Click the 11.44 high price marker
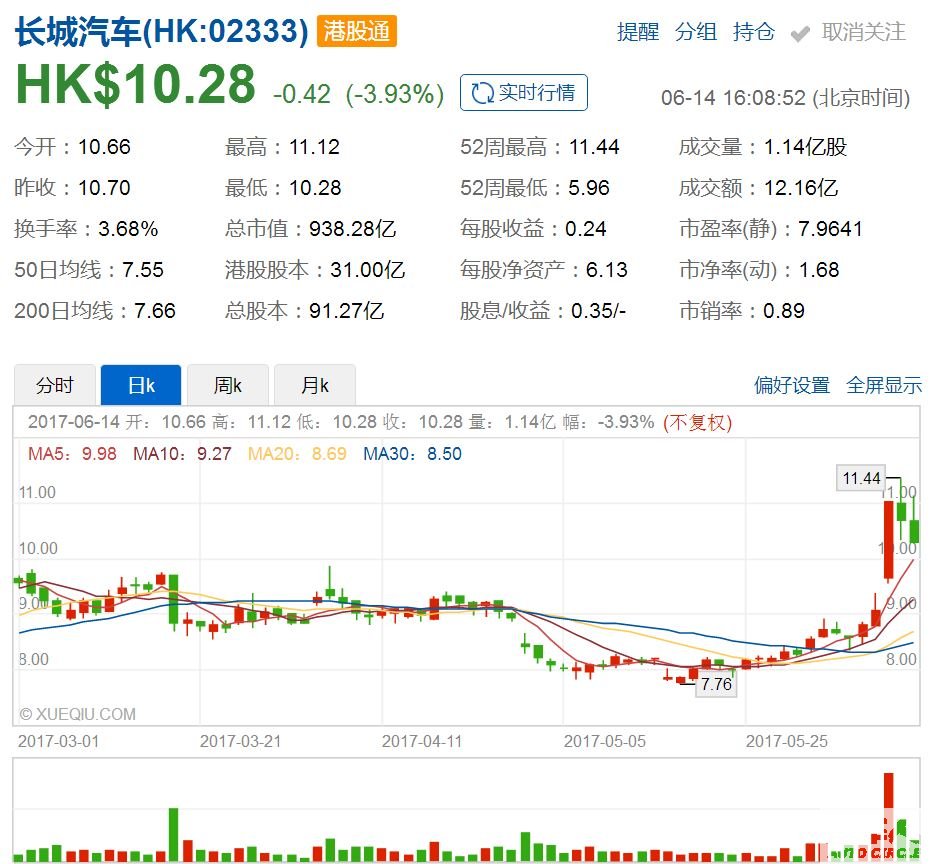 [861, 478]
